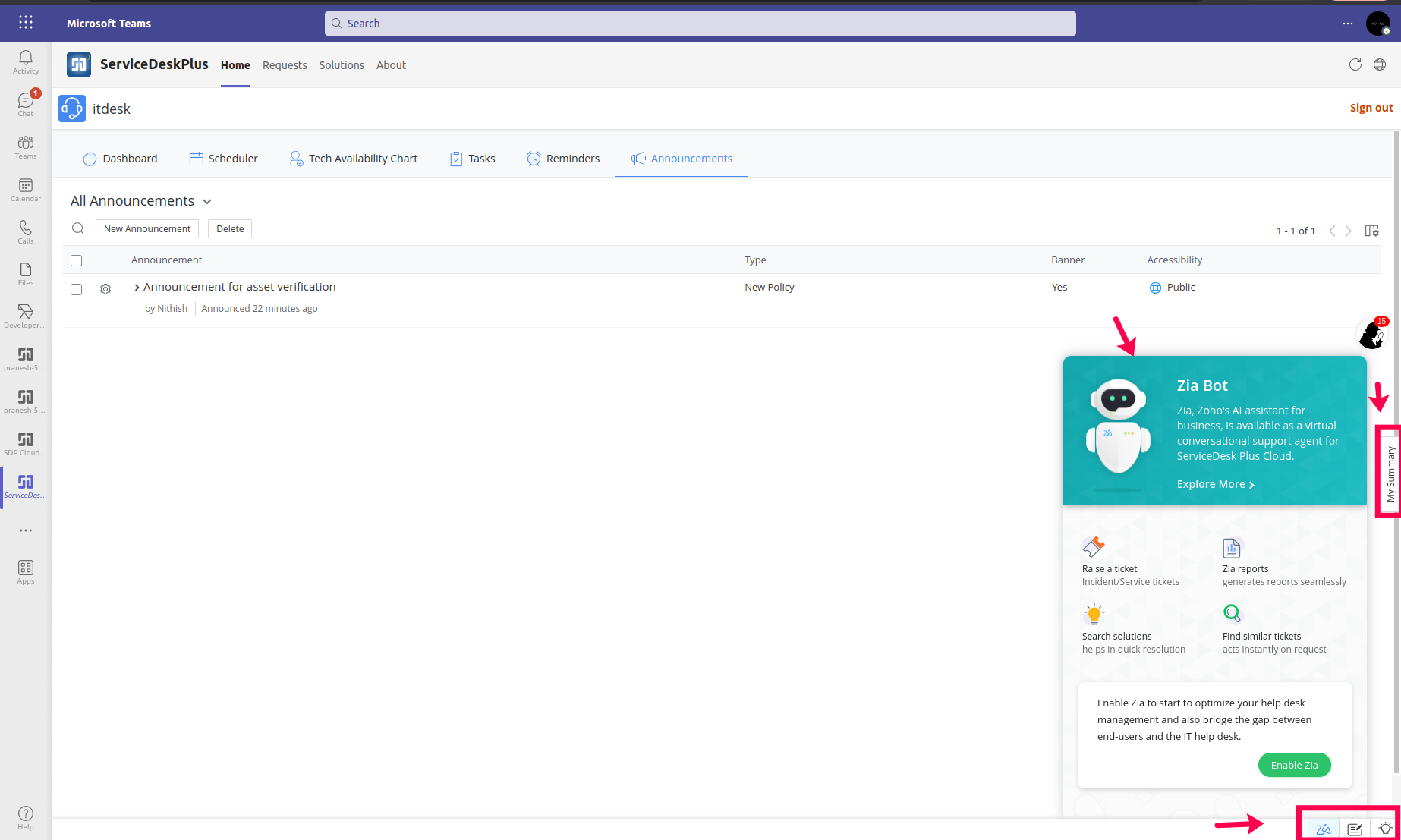Click the Type column header
This screenshot has height=840, width=1401.
755,260
